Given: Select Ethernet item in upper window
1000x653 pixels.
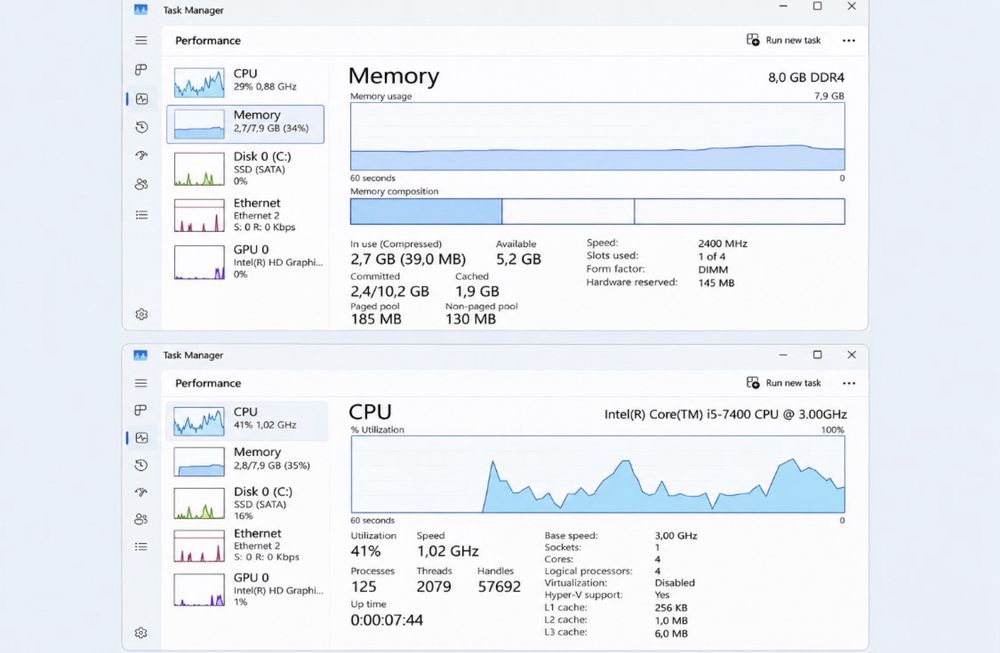Looking at the screenshot, I should [x=247, y=214].
